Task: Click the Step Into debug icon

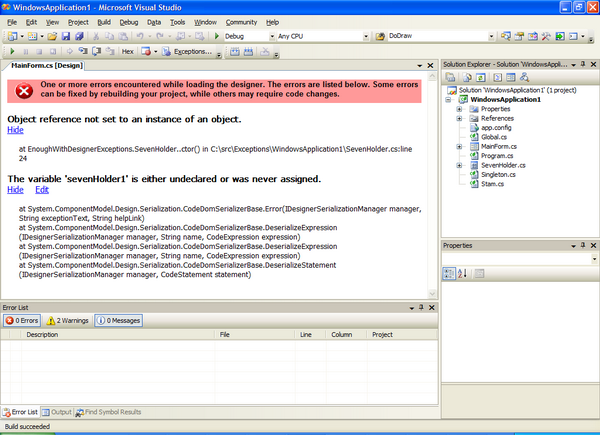Action: (x=83, y=51)
